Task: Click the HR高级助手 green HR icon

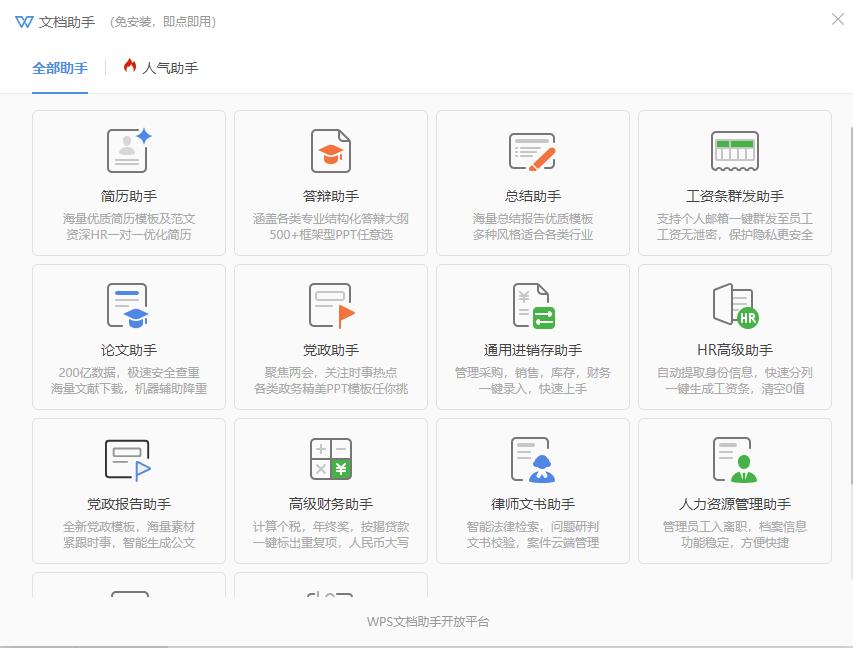Action: [735, 305]
